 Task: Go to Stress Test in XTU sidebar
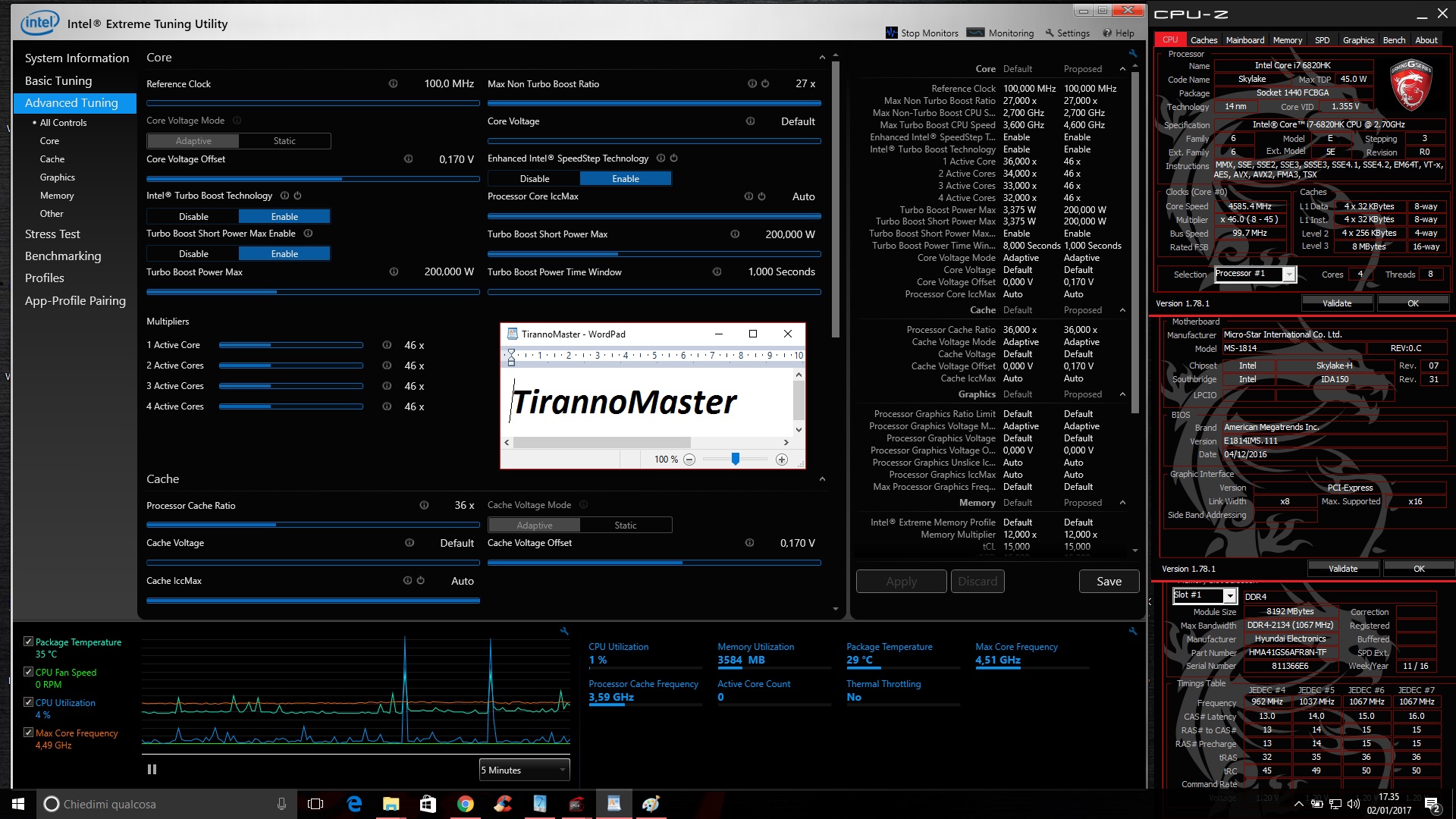click(52, 234)
